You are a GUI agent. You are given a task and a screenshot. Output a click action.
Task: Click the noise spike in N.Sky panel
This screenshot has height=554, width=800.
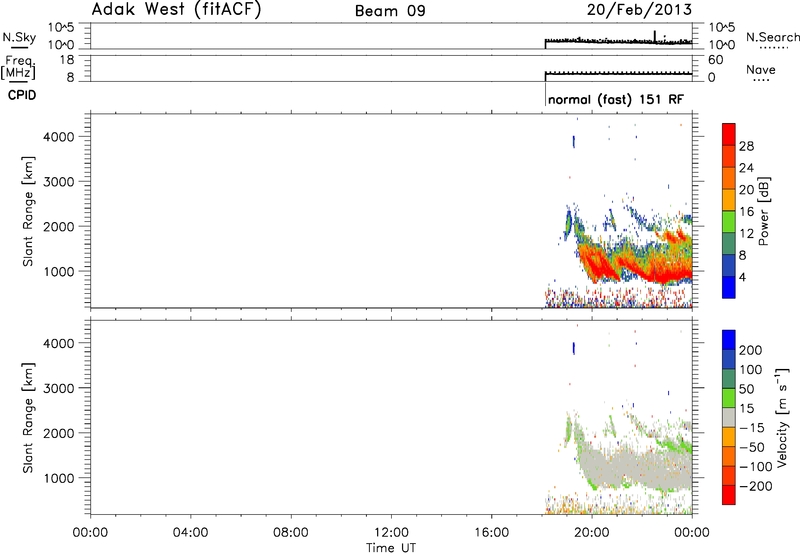(655, 36)
